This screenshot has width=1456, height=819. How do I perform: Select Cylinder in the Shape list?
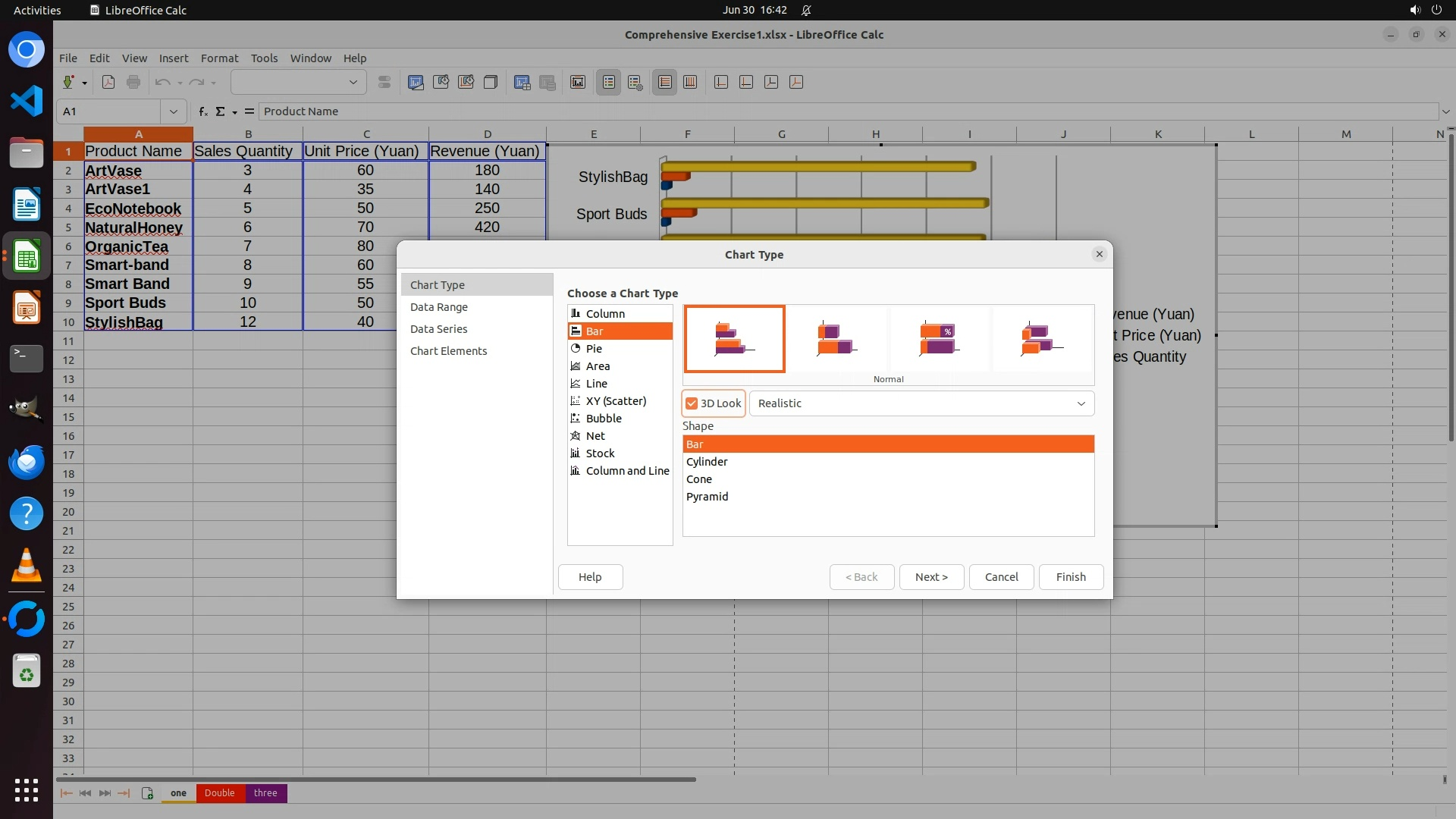[707, 462]
